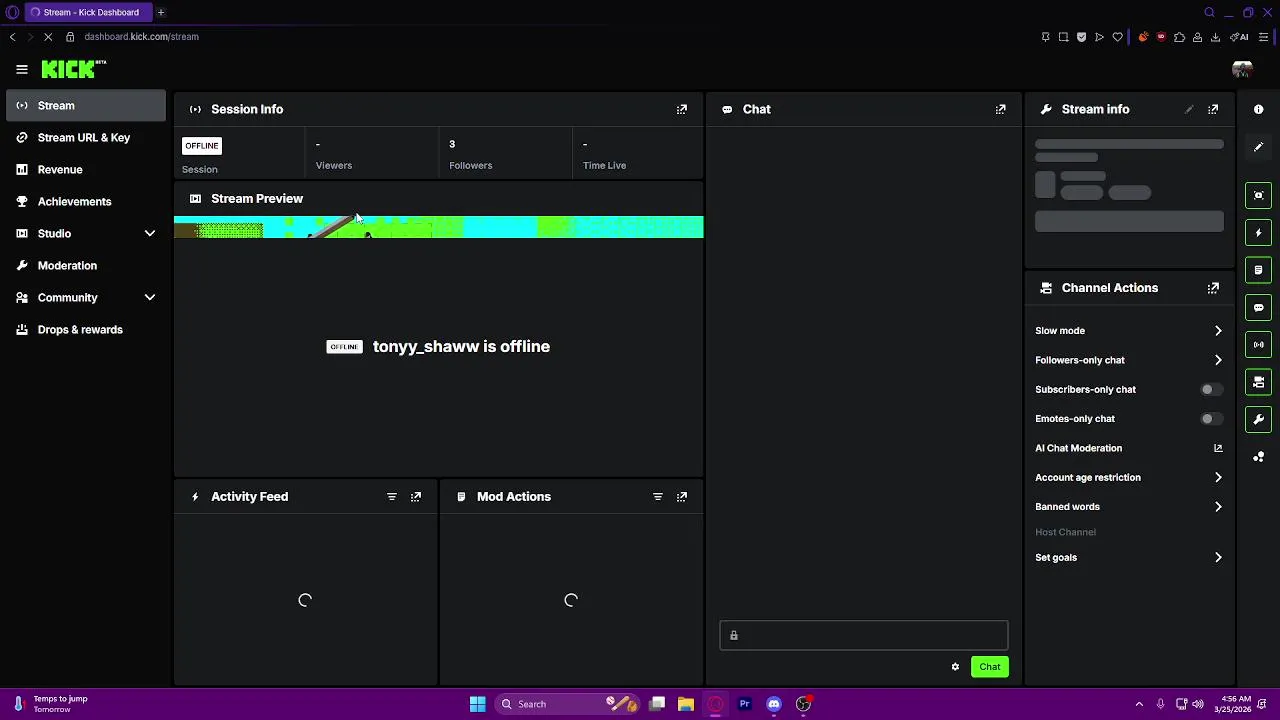Click the stream preview offline area

(439, 346)
